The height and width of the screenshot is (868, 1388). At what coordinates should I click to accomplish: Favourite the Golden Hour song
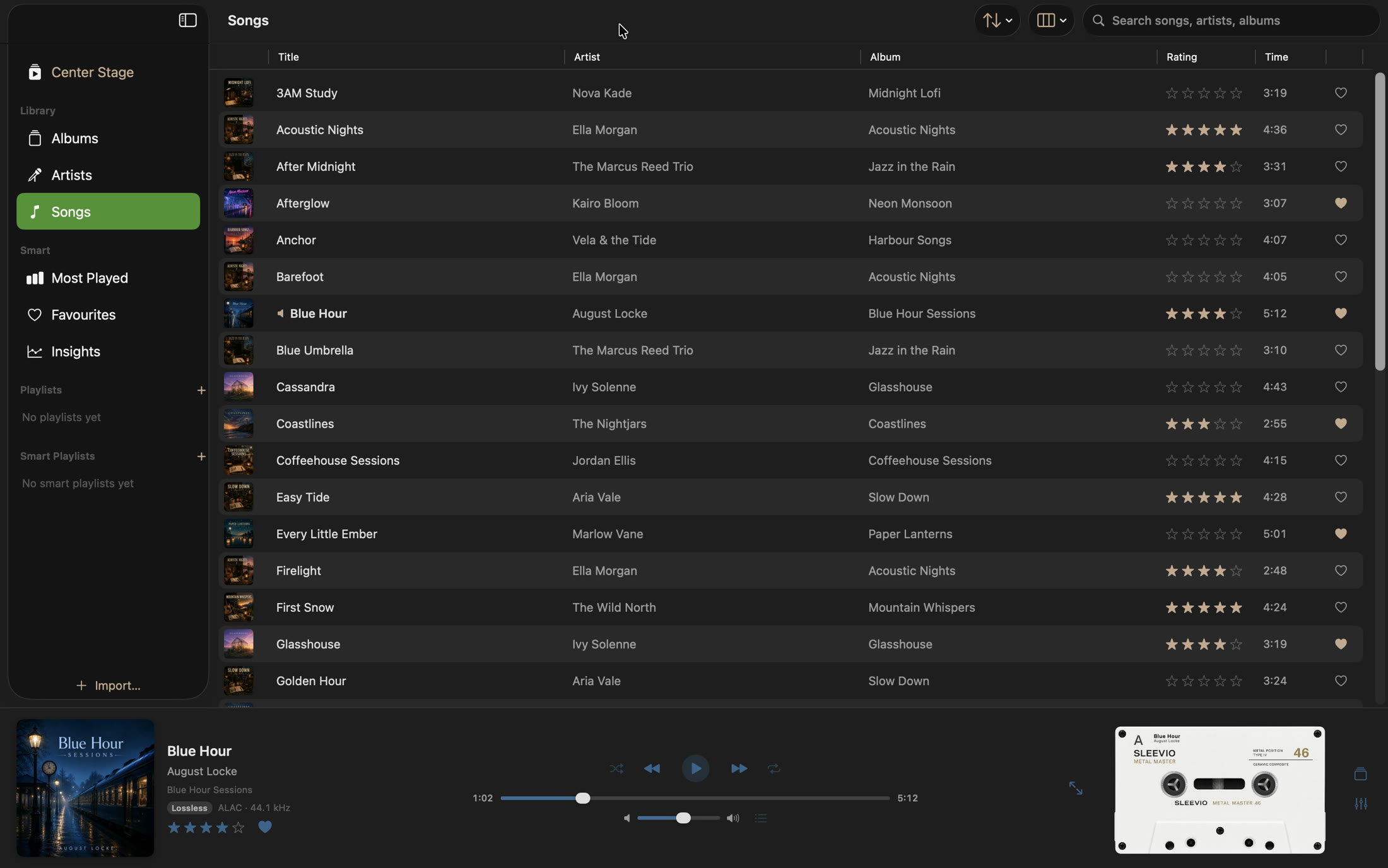point(1341,681)
